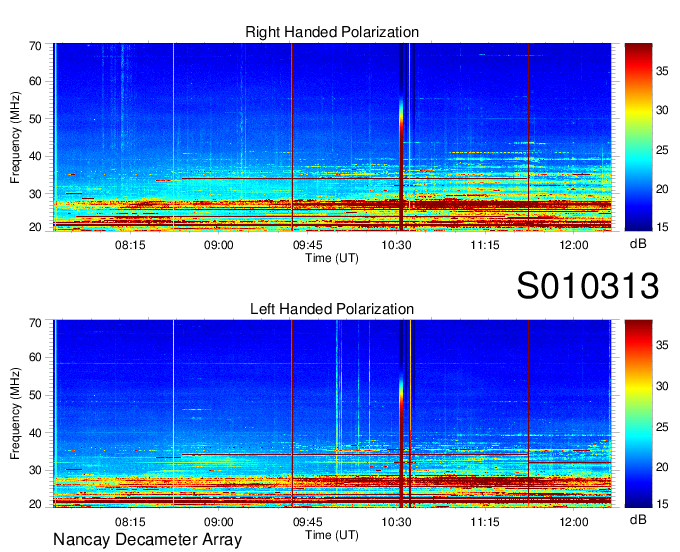Click "15" value on Right Handed dB colorbar
680x552 pixels.
click(662, 227)
